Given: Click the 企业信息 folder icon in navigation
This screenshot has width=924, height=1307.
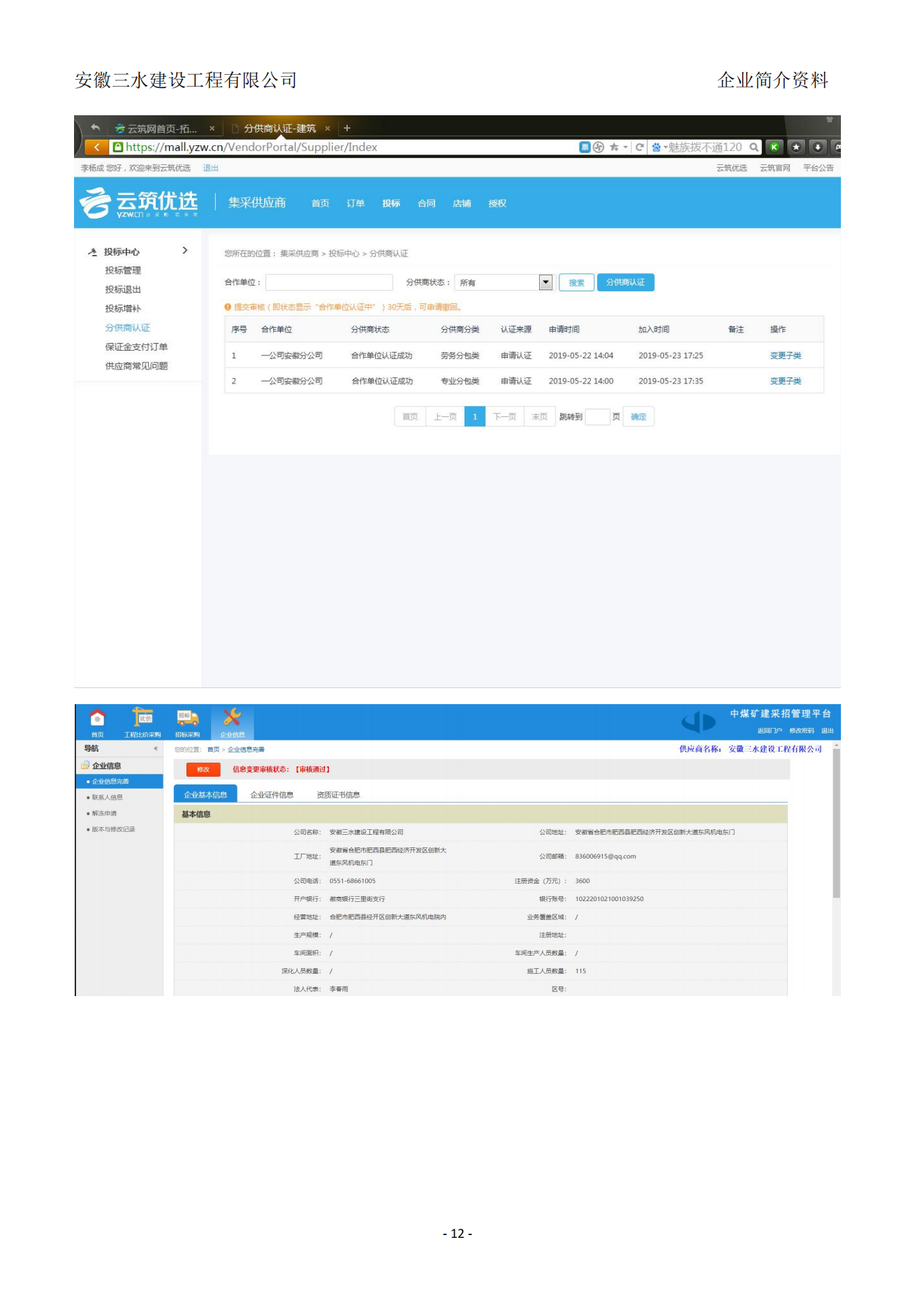Looking at the screenshot, I should 85,766.
